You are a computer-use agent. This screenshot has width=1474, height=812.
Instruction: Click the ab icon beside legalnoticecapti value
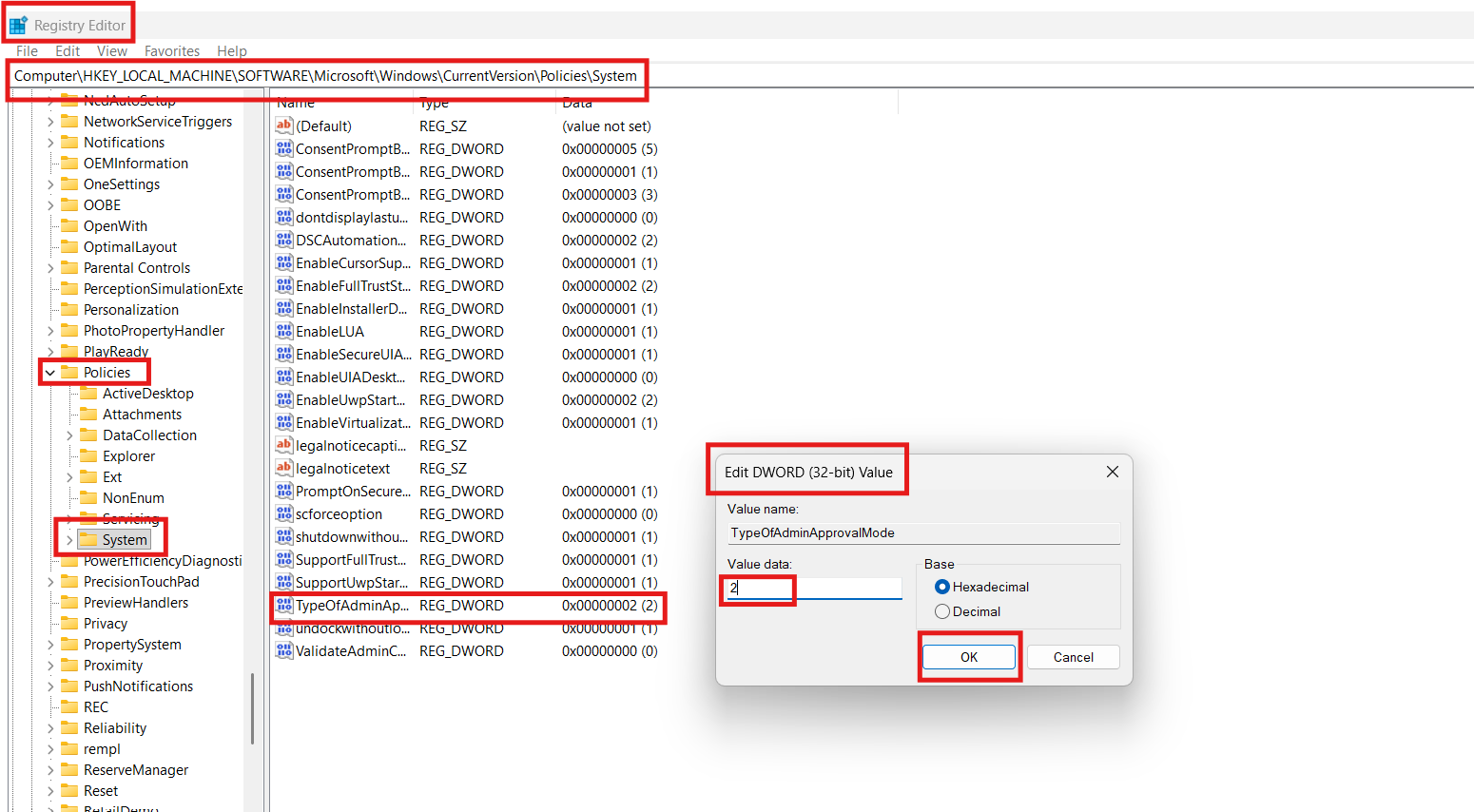pos(283,445)
